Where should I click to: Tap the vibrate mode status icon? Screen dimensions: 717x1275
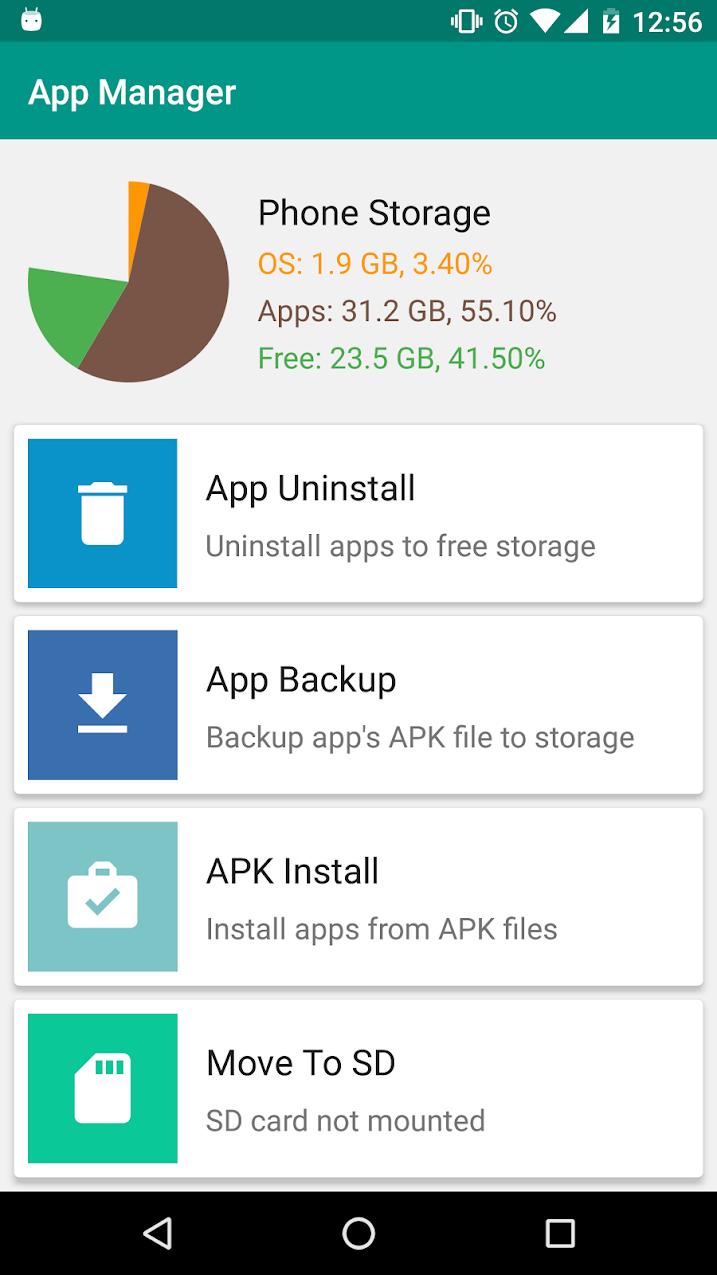coord(466,21)
